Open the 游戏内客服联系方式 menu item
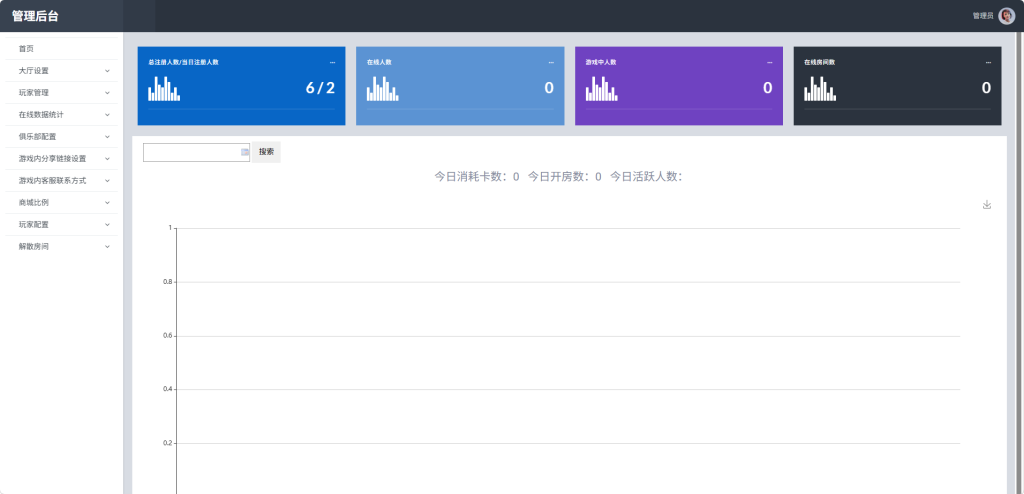 (61, 180)
